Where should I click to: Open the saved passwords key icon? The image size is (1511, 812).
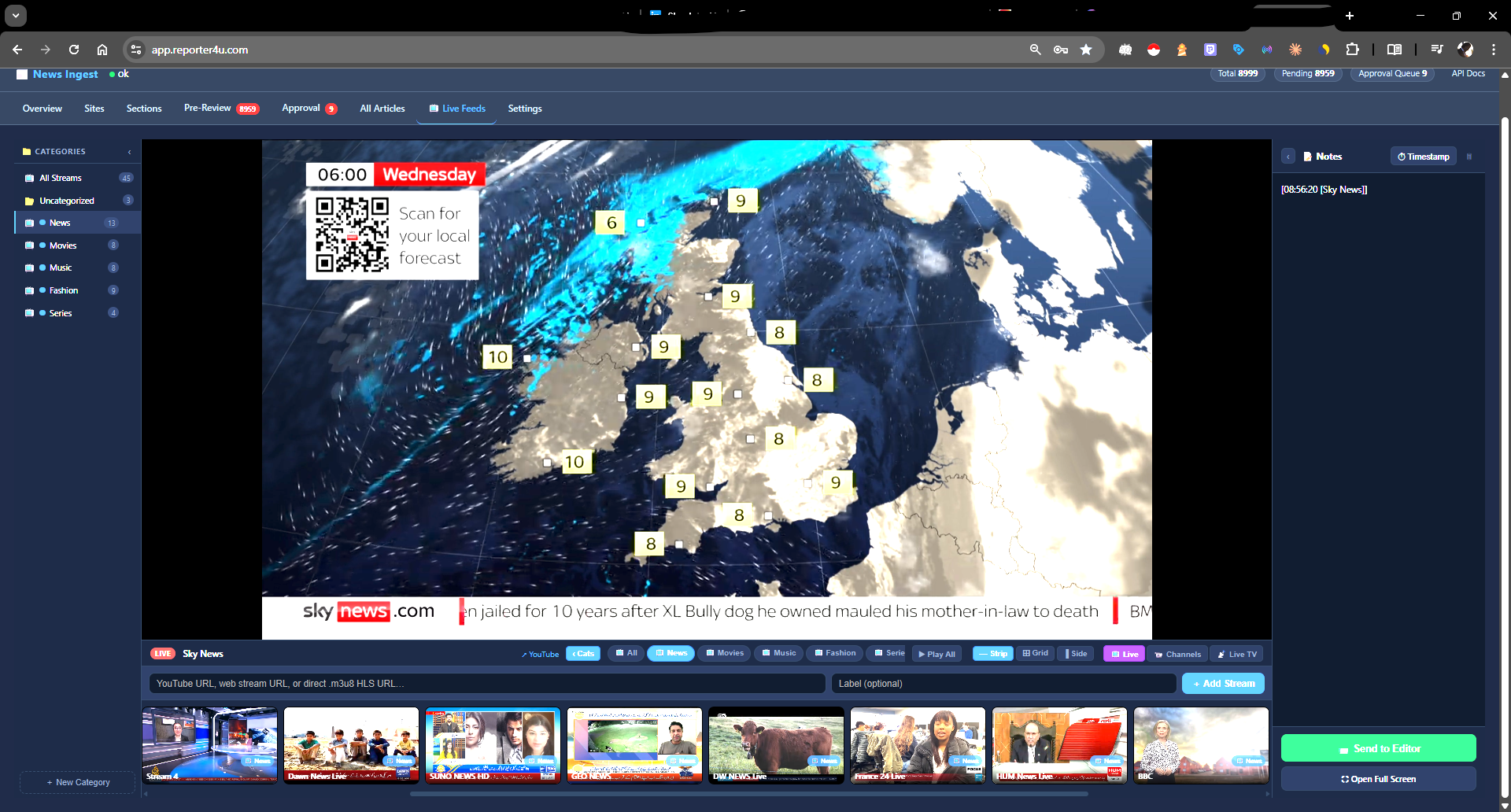tap(1061, 50)
